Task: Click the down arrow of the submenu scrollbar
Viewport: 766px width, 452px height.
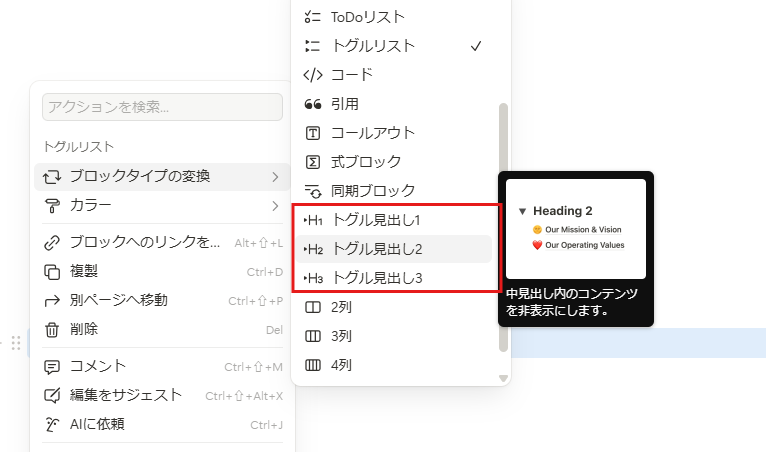Action: point(503,378)
